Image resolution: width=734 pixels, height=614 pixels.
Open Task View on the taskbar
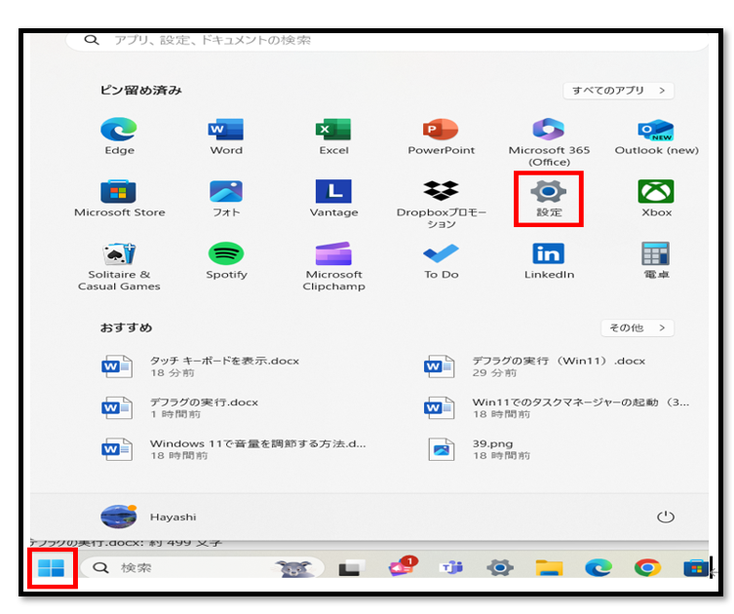point(352,568)
